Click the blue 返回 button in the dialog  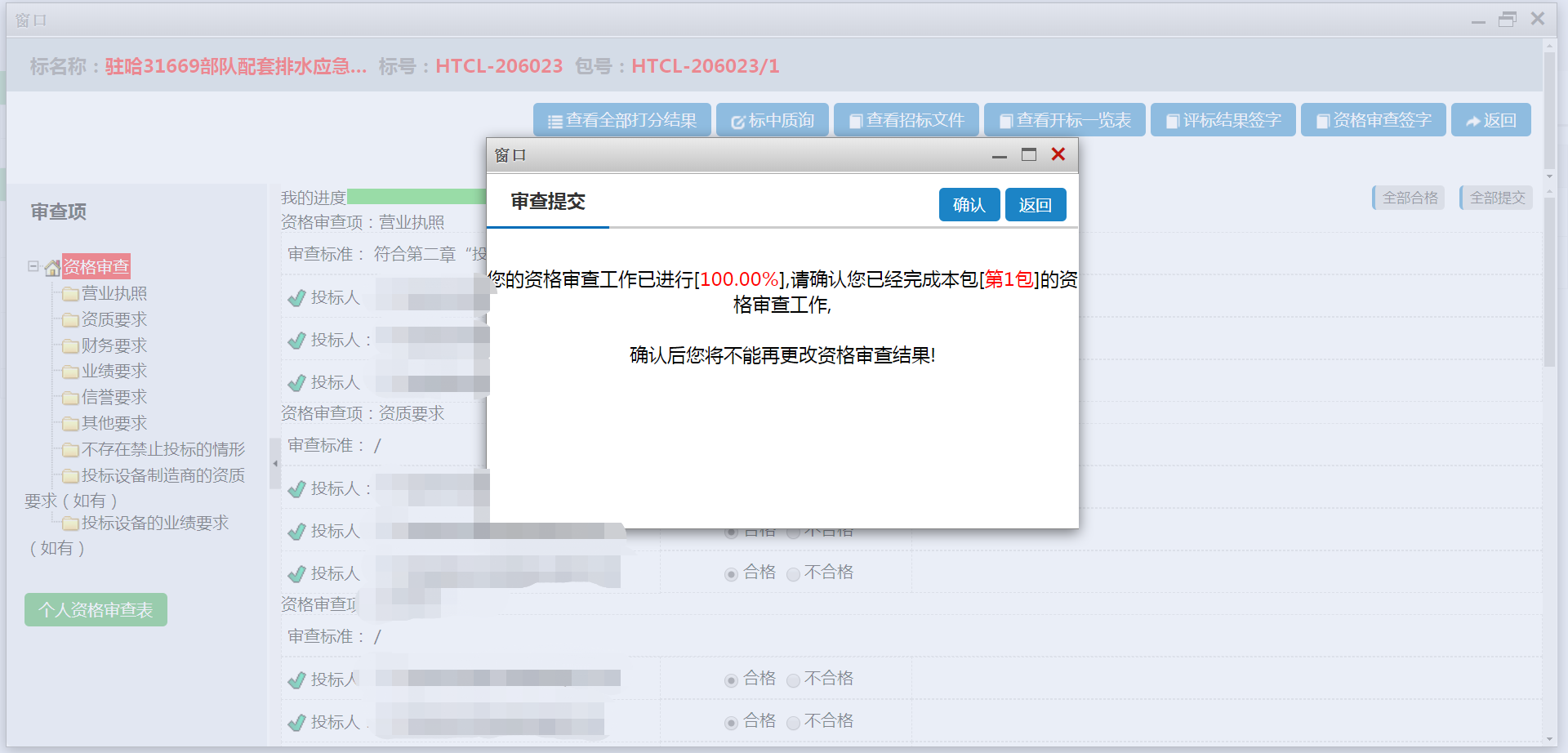click(x=1035, y=205)
